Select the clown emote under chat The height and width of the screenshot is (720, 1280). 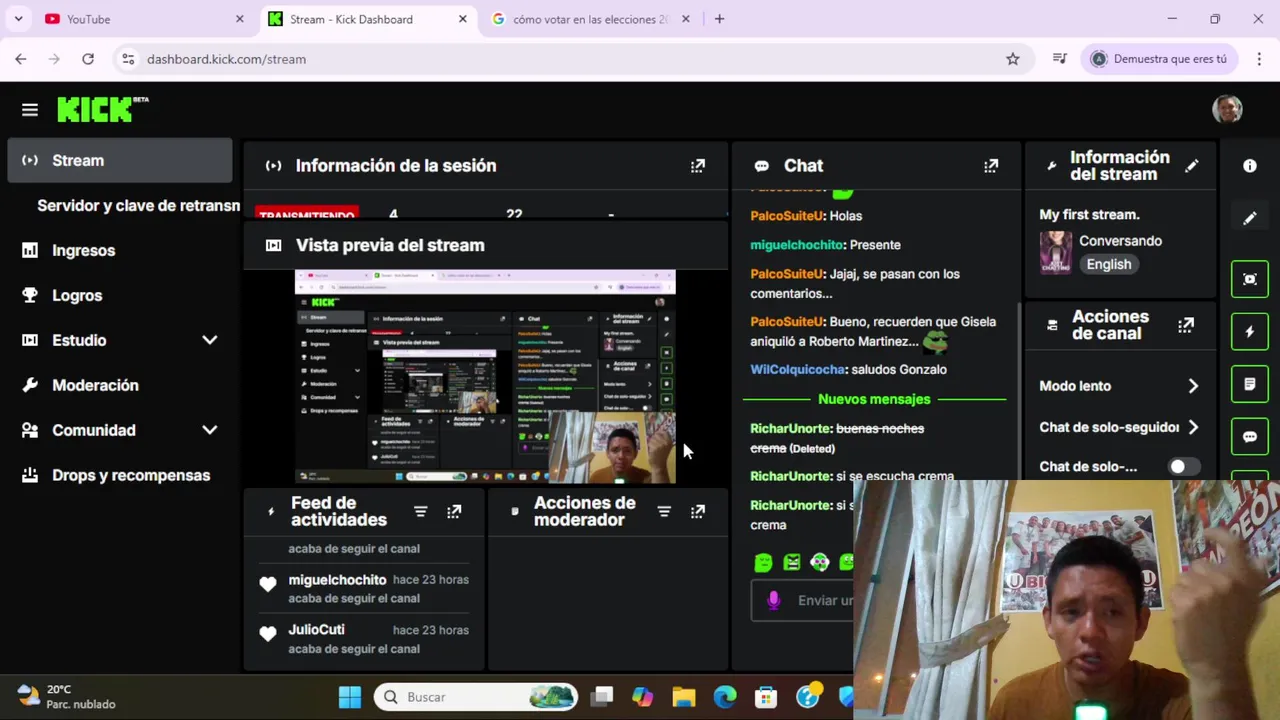(820, 563)
